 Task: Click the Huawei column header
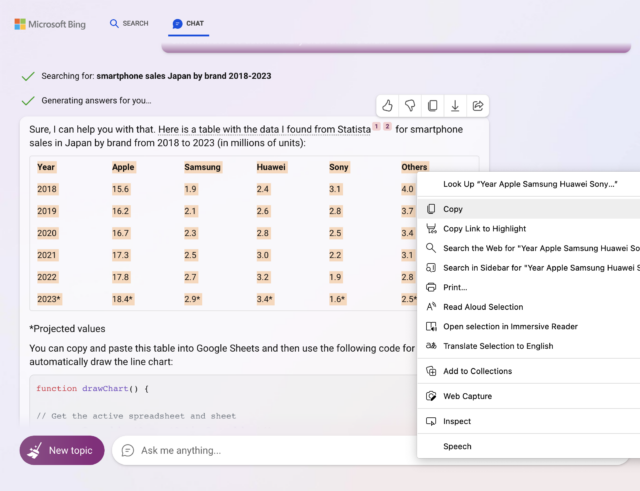click(x=271, y=167)
